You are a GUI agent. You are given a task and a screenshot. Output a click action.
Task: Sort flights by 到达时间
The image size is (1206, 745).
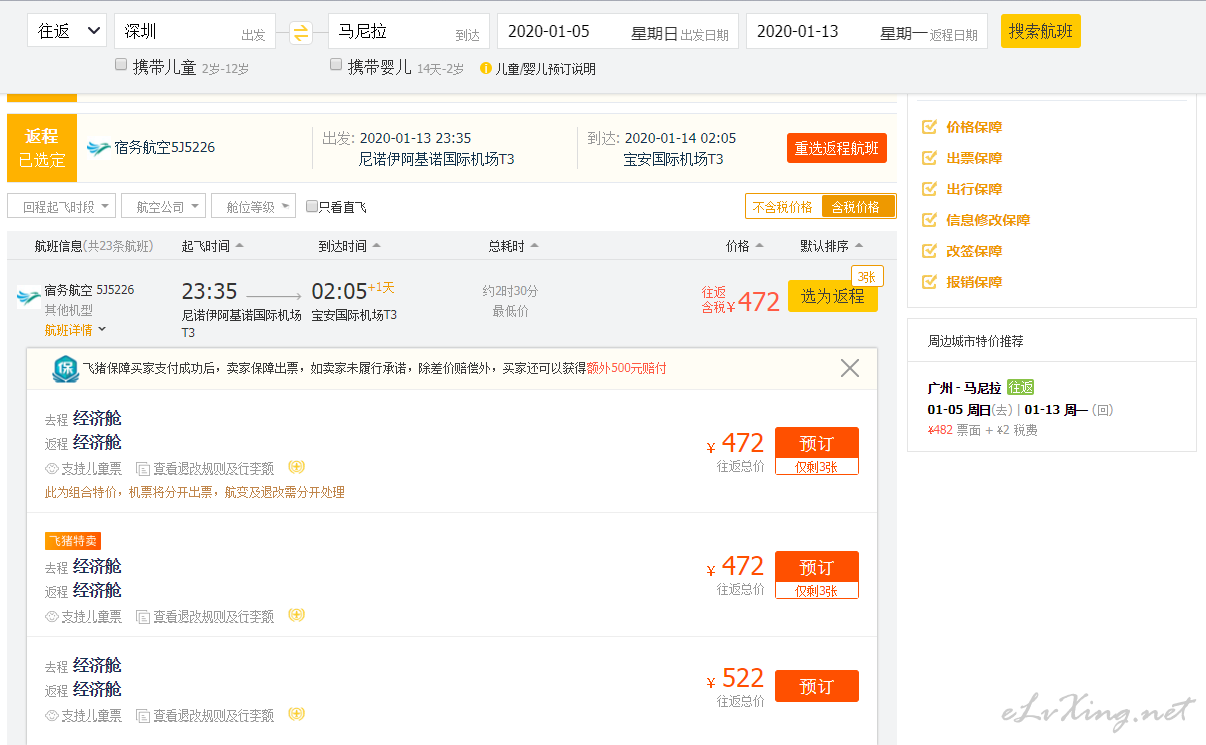pyautogui.click(x=350, y=246)
